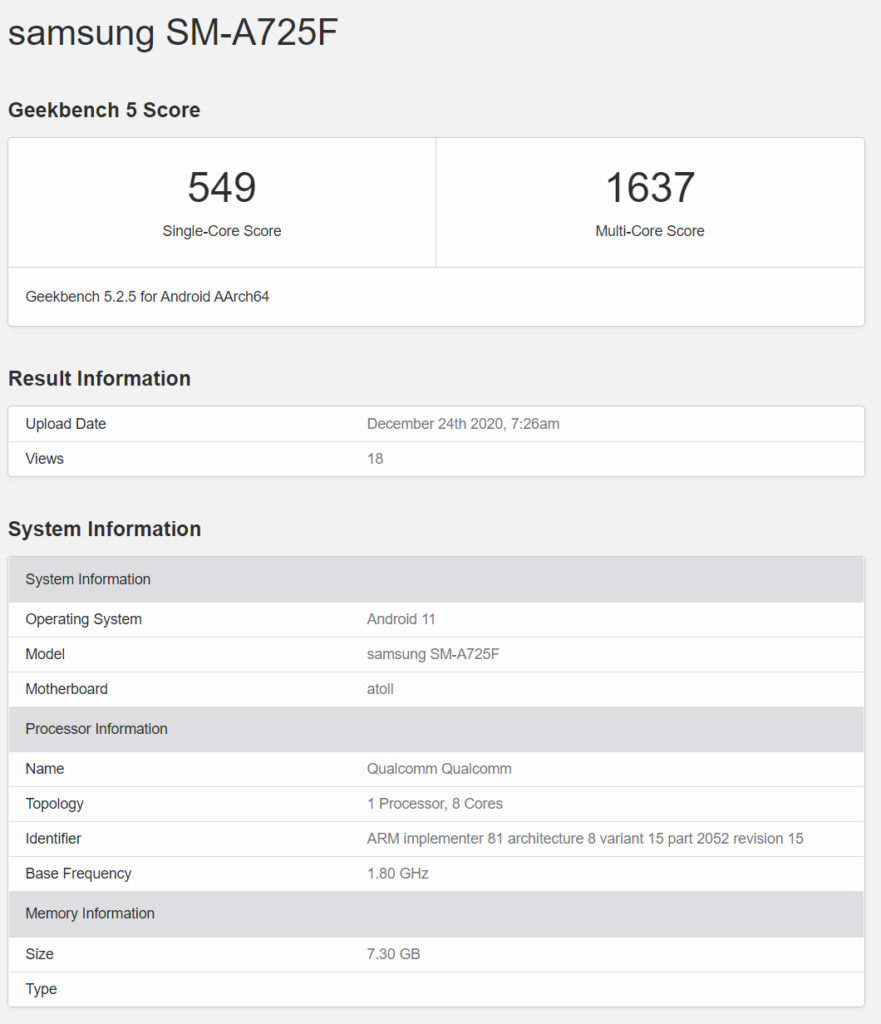Click the Result Information heading
The image size is (881, 1024).
[x=99, y=378]
